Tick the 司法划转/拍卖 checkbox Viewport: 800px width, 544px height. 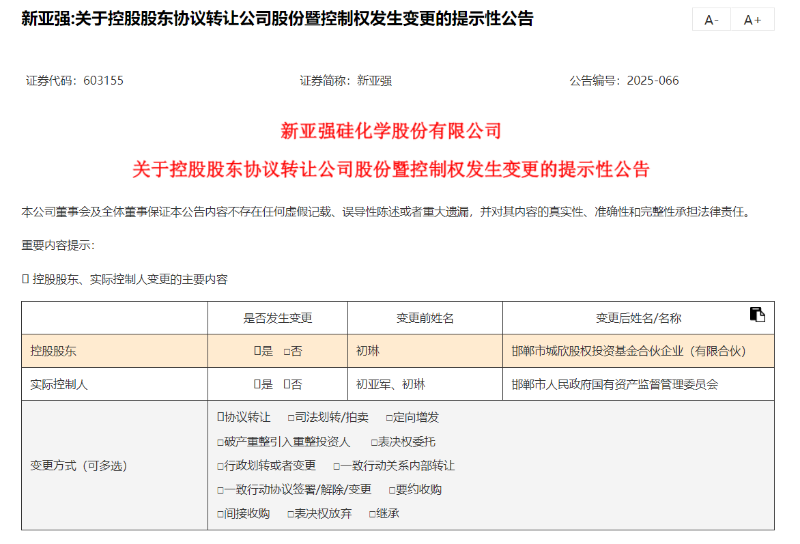pyautogui.click(x=291, y=418)
